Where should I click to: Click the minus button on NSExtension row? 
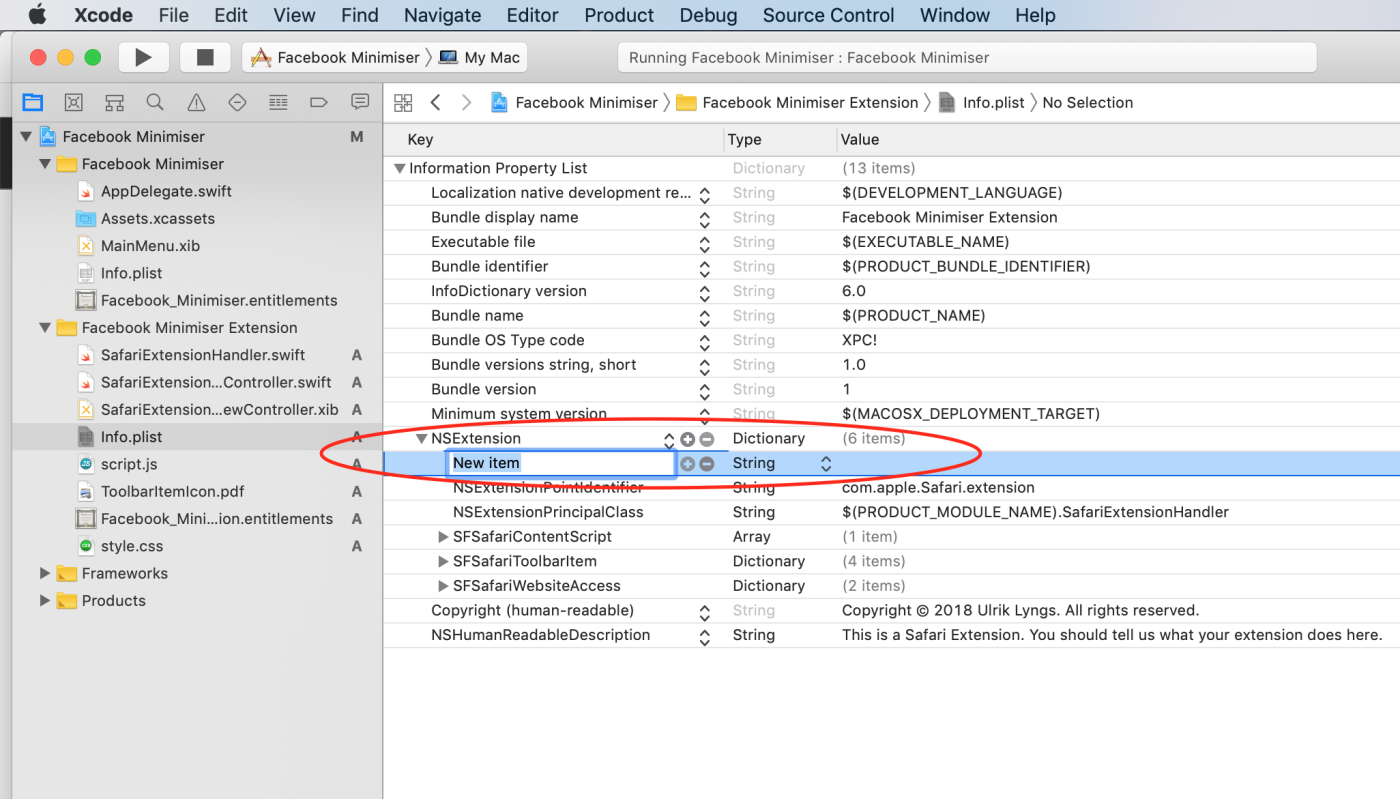point(707,439)
